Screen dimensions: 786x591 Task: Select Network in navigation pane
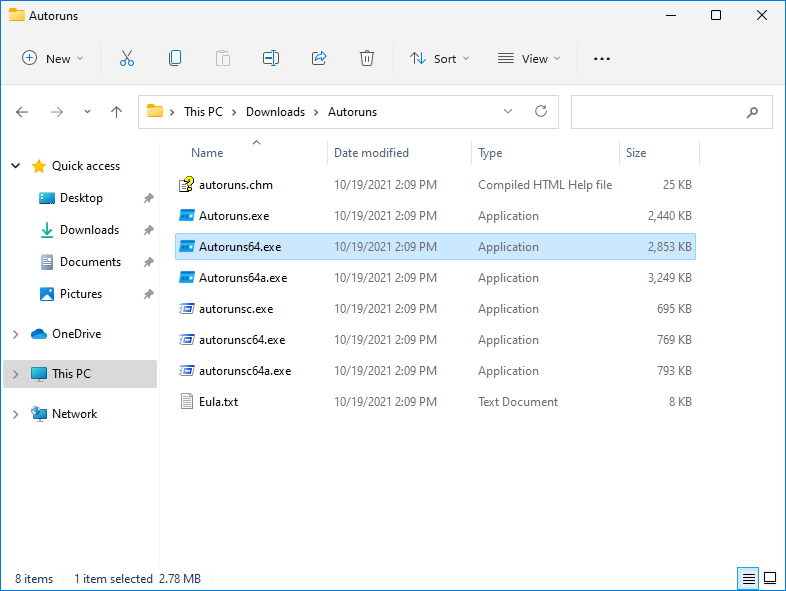pos(74,414)
